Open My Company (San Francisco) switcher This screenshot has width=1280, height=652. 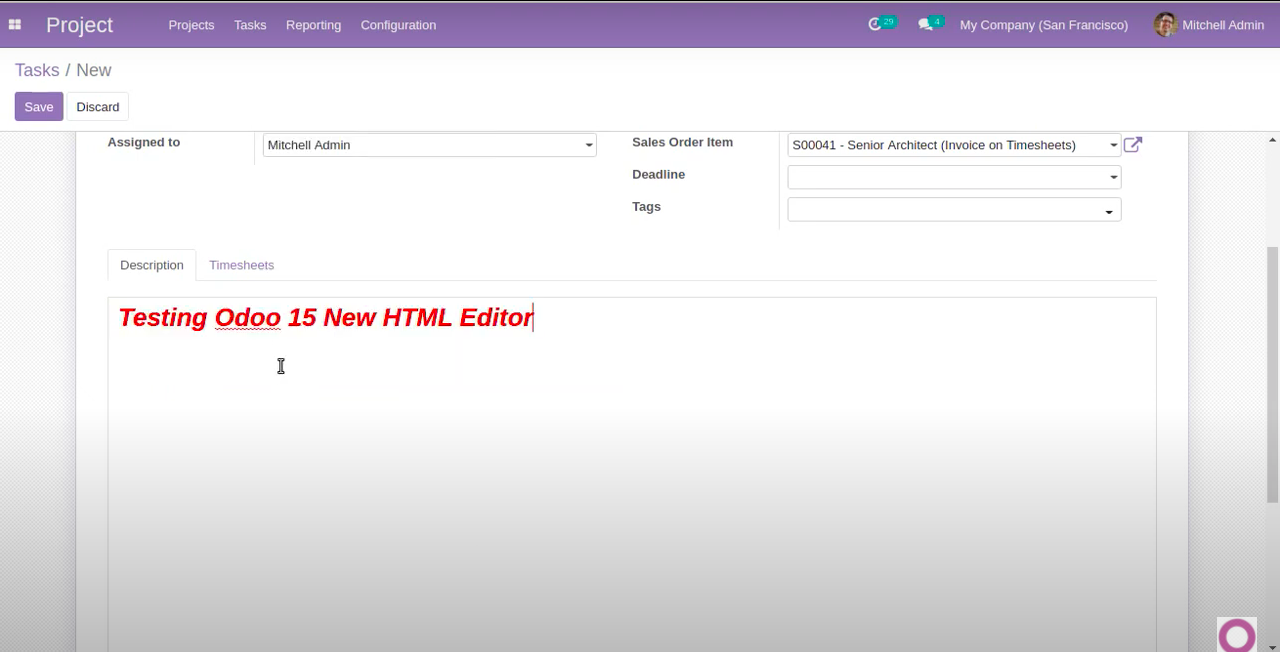point(1044,25)
